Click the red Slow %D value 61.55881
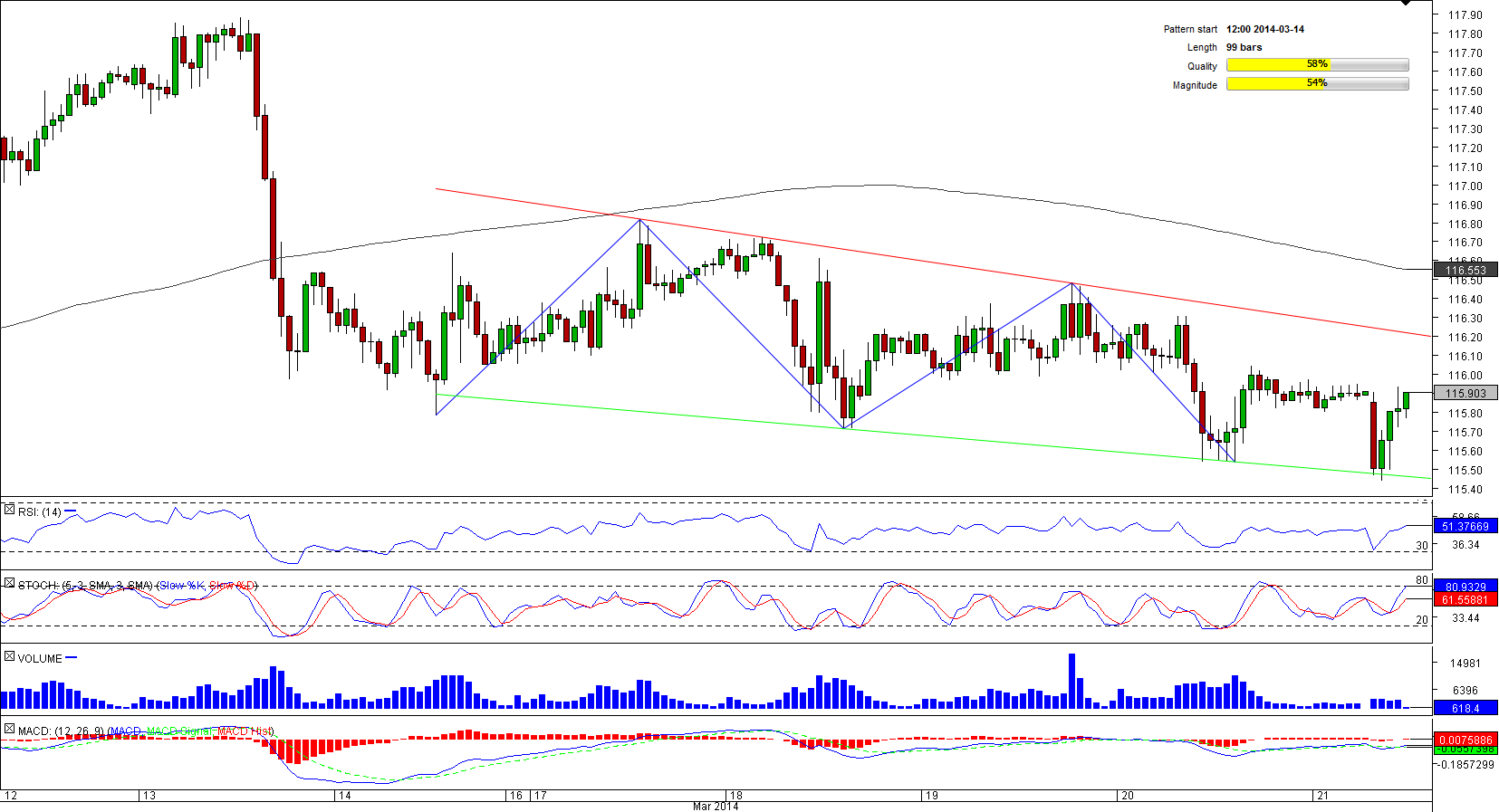The image size is (1499, 812). click(1465, 599)
